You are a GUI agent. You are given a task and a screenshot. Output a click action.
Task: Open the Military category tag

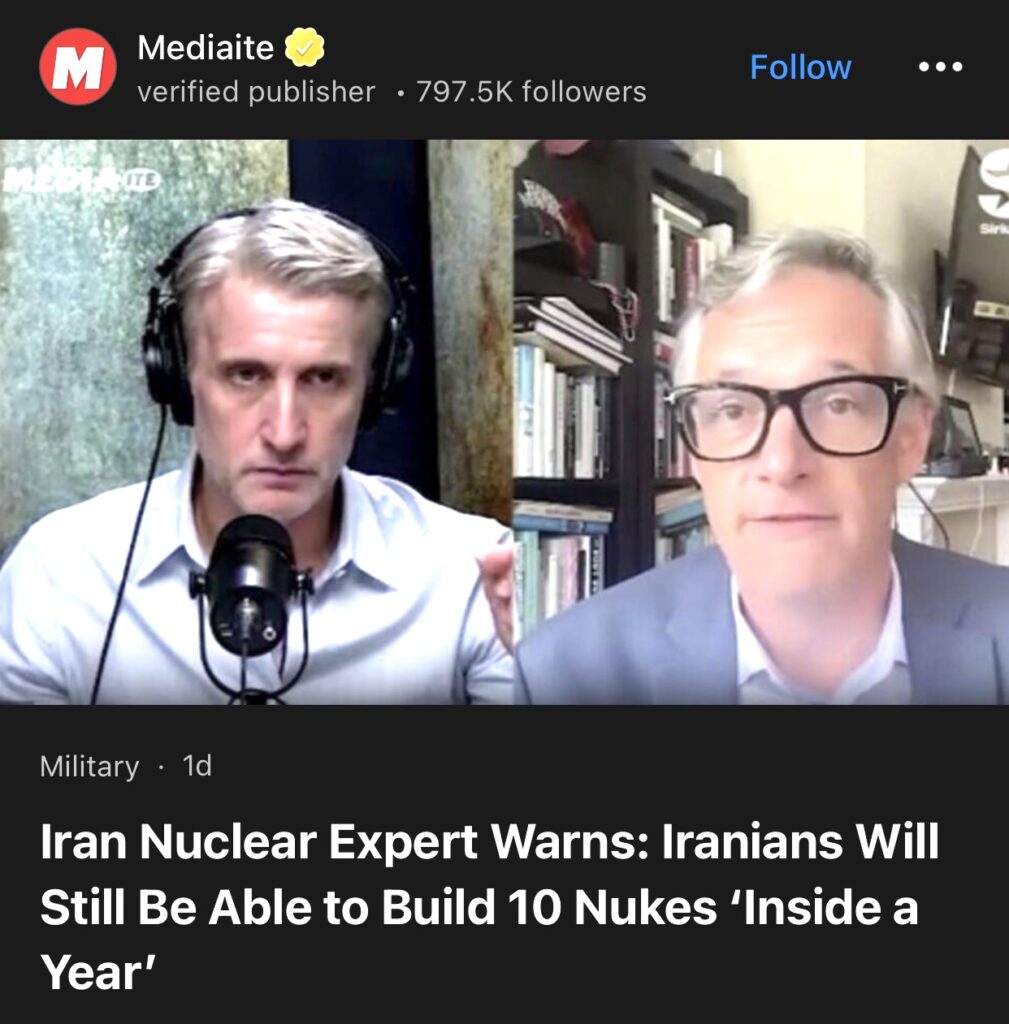tap(89, 766)
